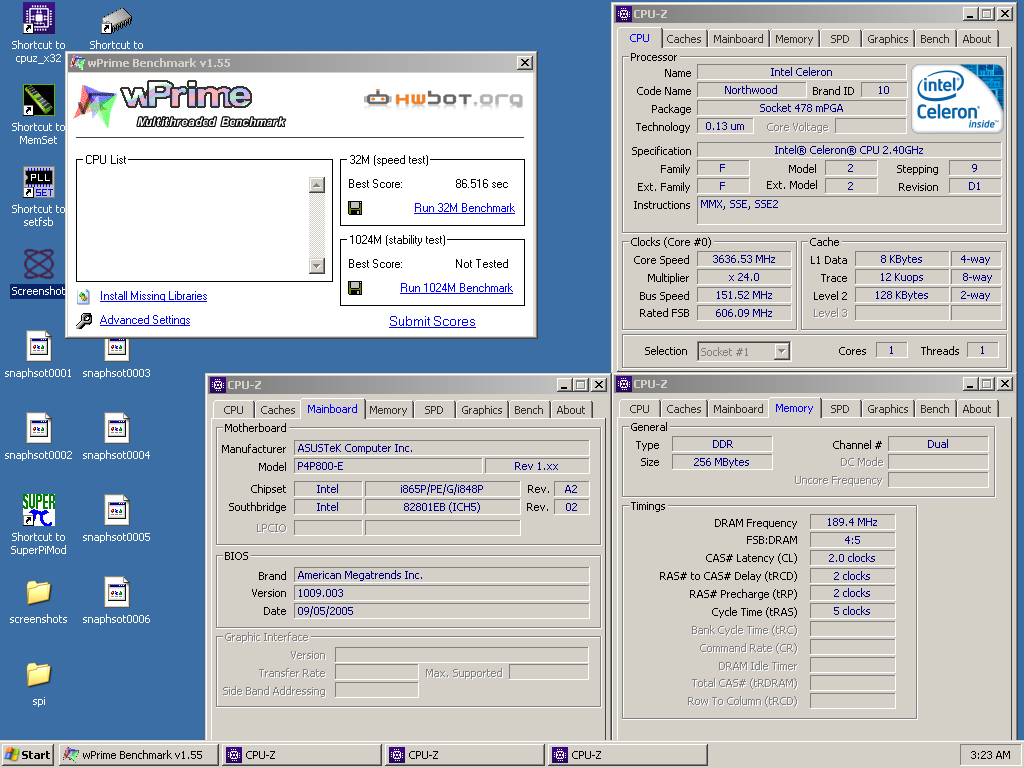Click the taskbar clock showing 3:23 AM
The width and height of the screenshot is (1024, 768).
[990, 755]
